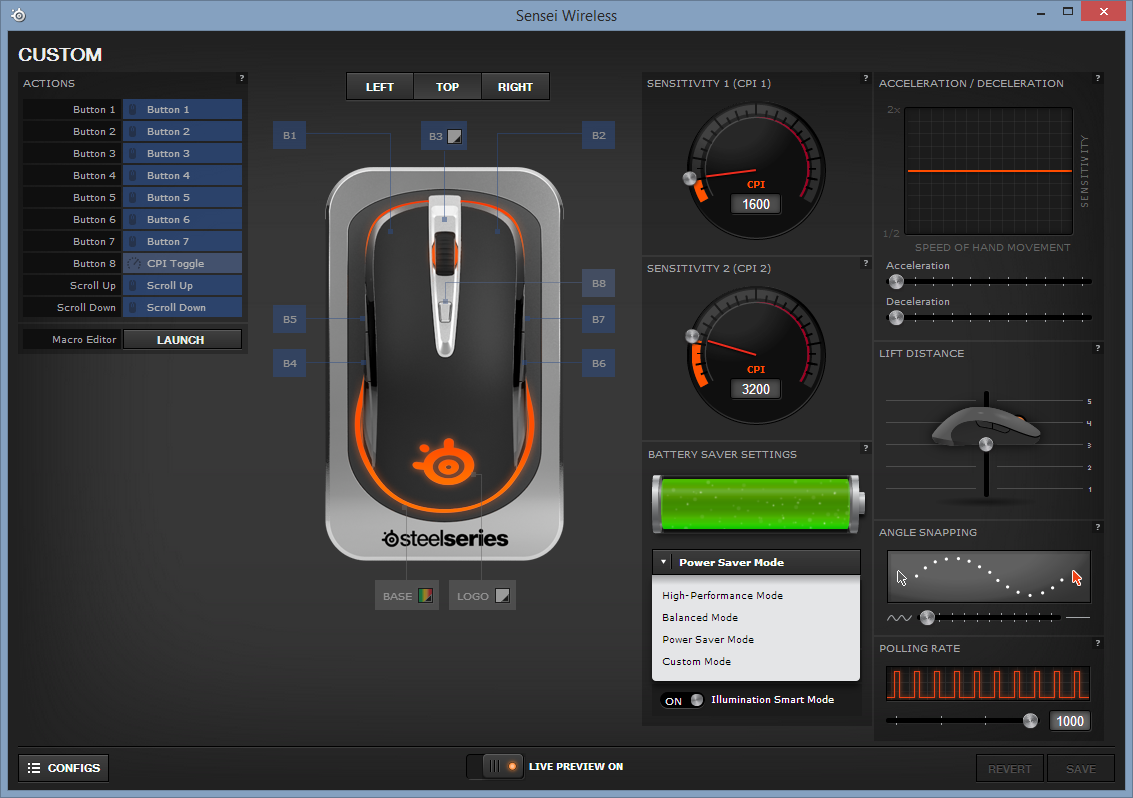This screenshot has width=1133, height=798.
Task: Click the CPI value field showing 1600
Action: click(x=756, y=205)
